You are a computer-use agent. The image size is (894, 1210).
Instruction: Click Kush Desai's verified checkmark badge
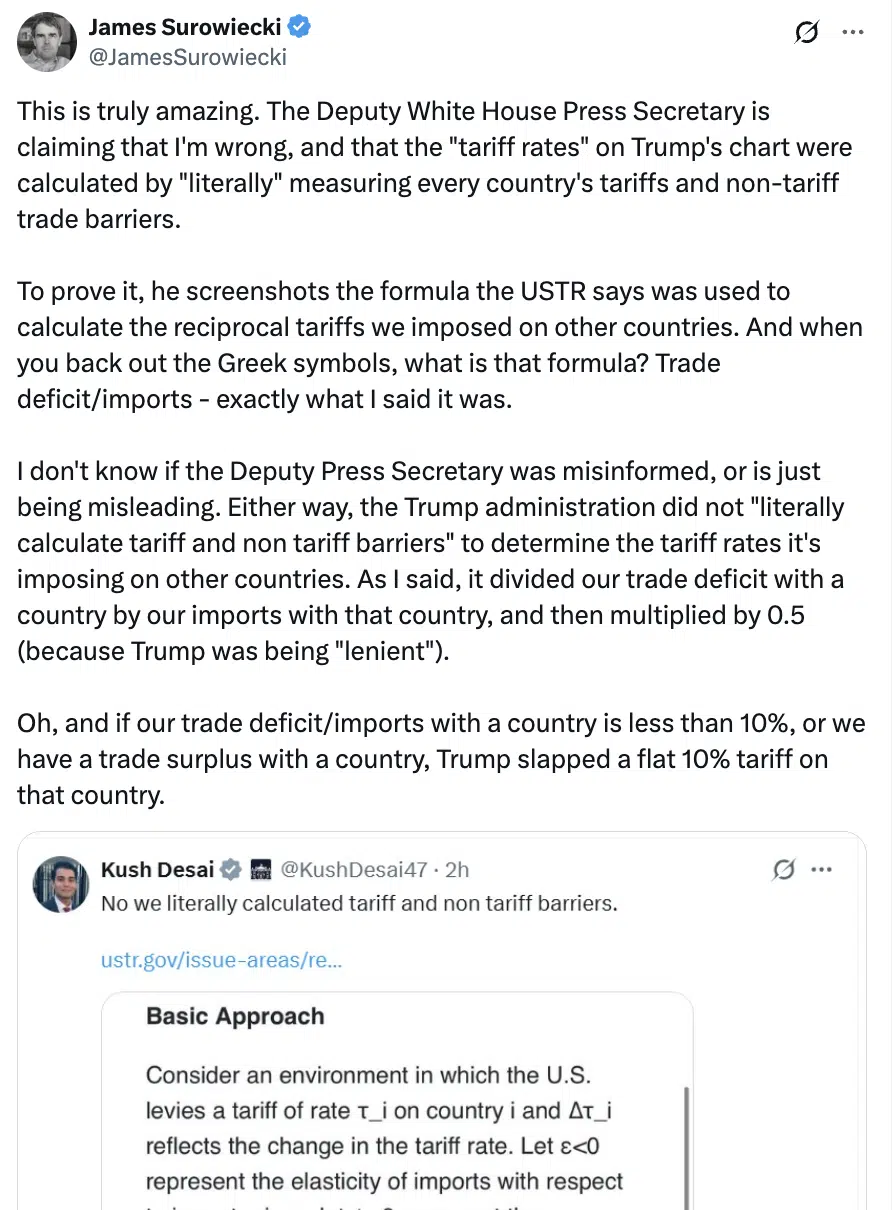[x=231, y=870]
